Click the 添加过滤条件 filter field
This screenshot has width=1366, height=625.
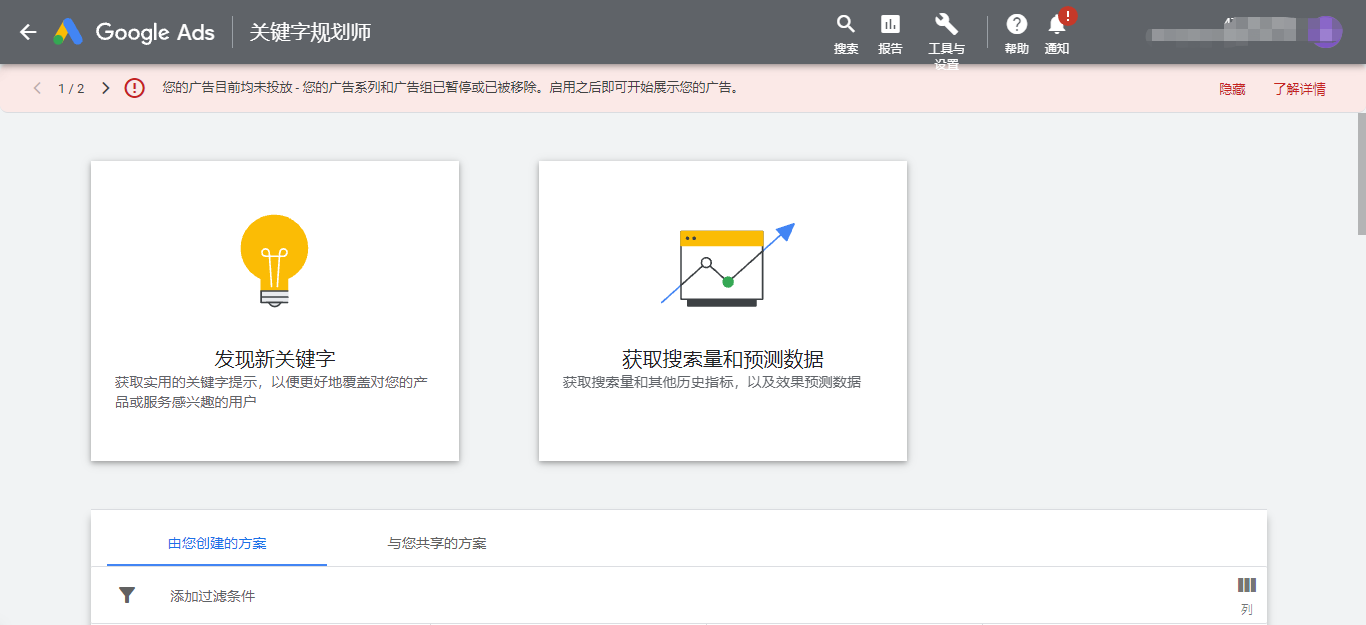(213, 596)
